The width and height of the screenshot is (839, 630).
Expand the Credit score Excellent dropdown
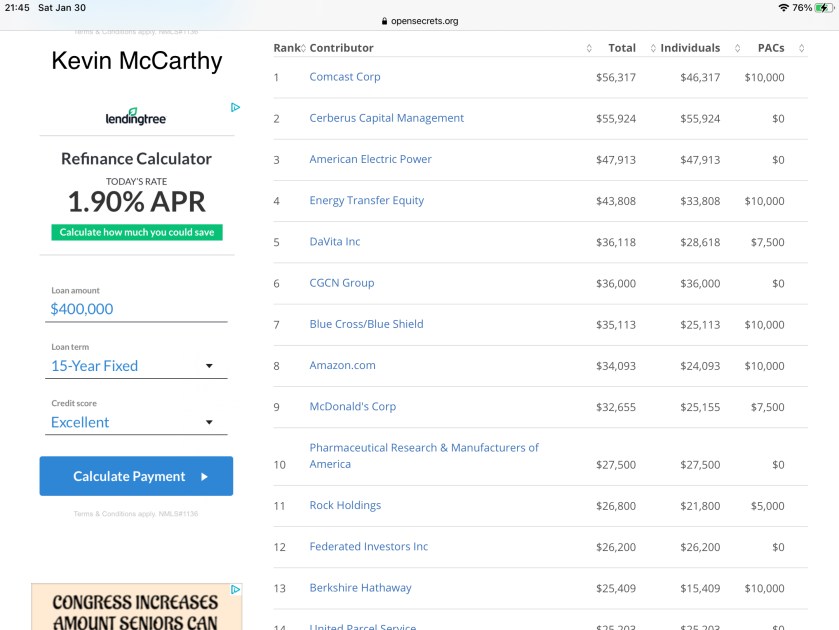tap(138, 422)
